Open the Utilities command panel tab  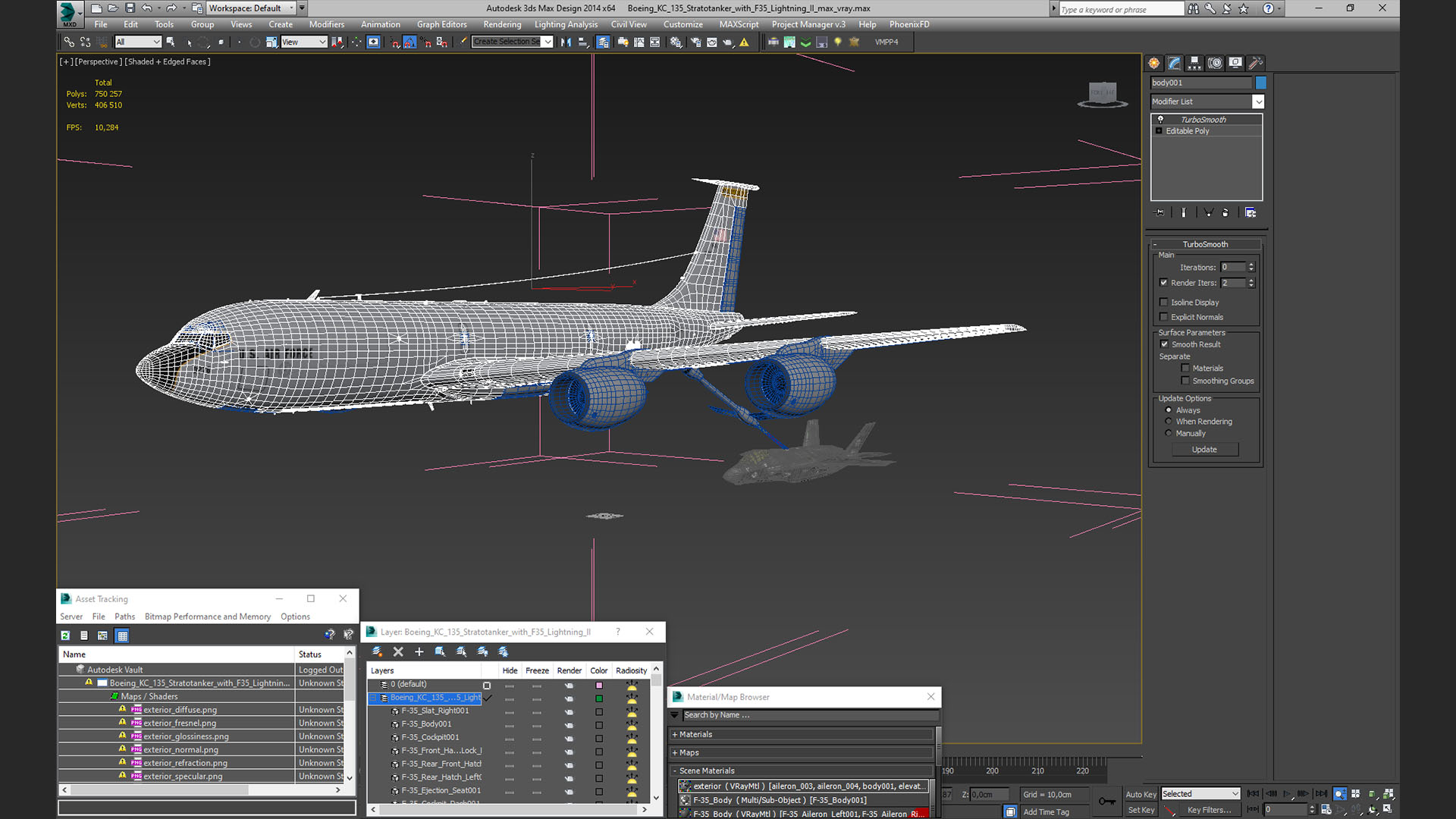click(1256, 63)
